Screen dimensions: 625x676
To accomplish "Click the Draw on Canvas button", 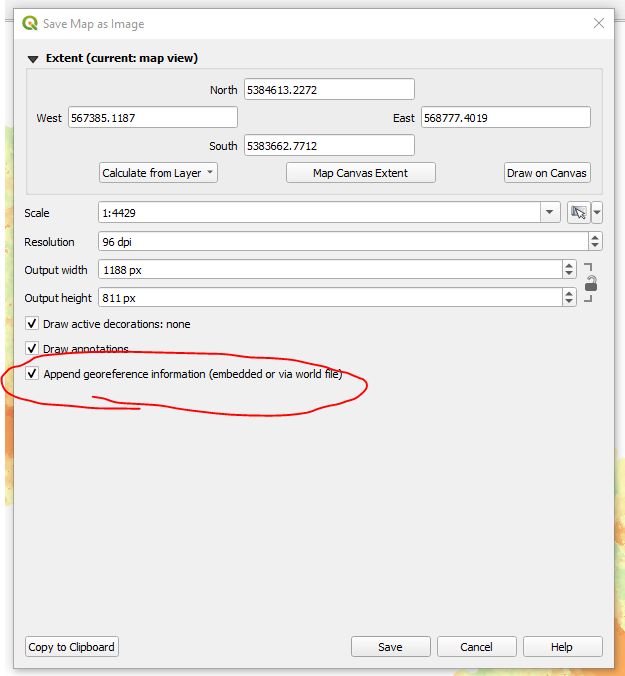I will coord(547,173).
